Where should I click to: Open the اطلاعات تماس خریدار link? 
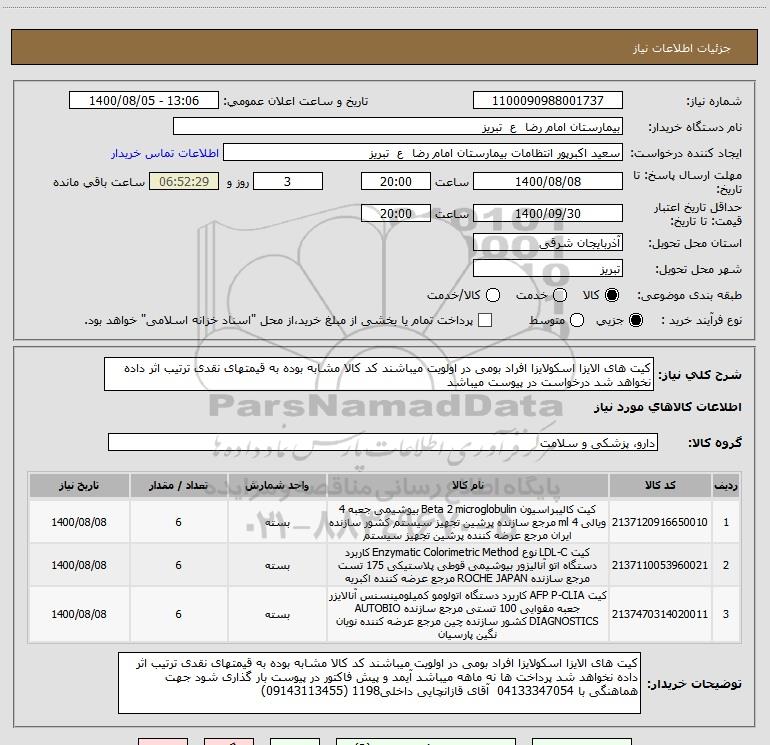pos(165,153)
